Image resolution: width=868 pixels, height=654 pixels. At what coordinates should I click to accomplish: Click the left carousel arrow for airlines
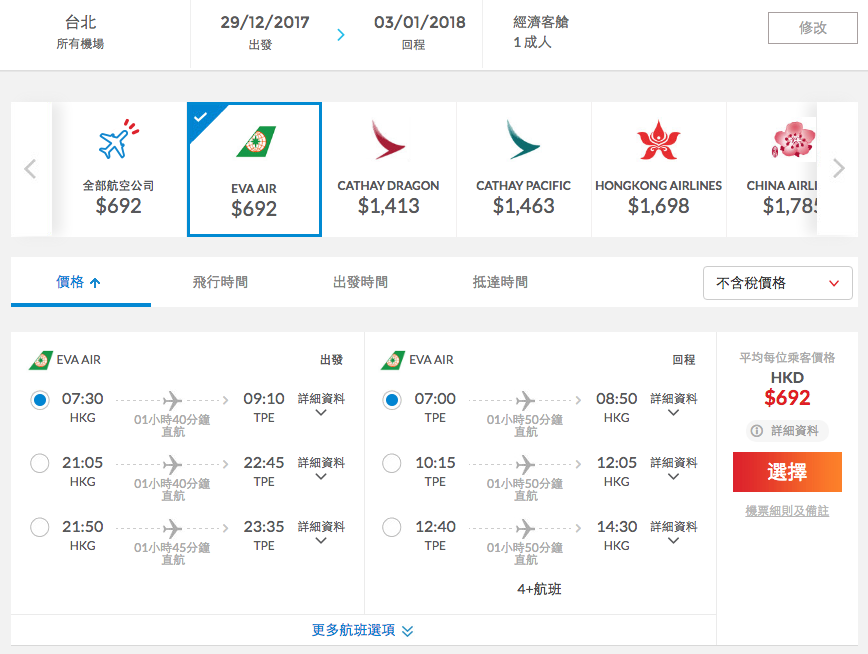click(31, 169)
